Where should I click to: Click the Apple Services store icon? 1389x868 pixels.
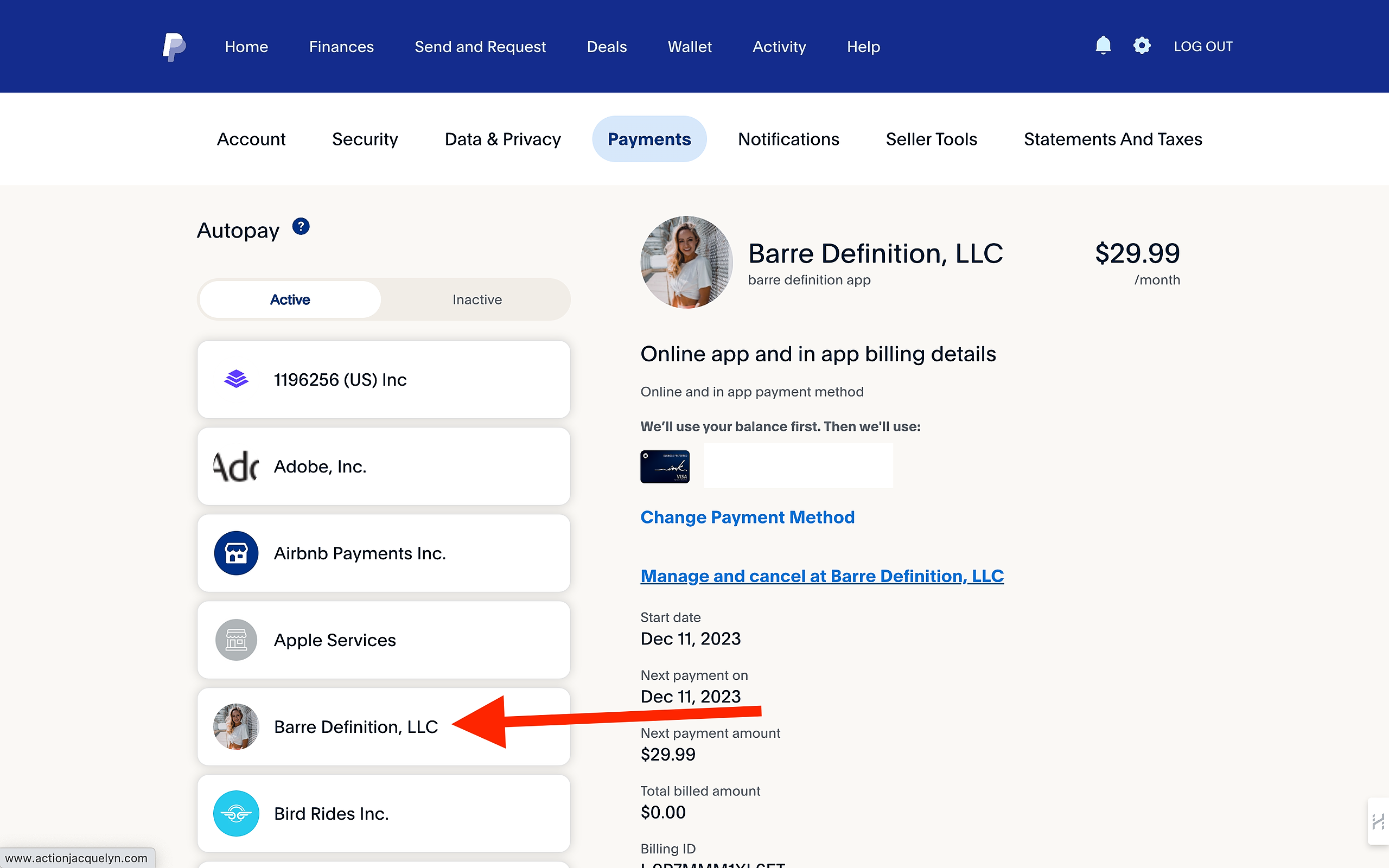click(x=236, y=640)
